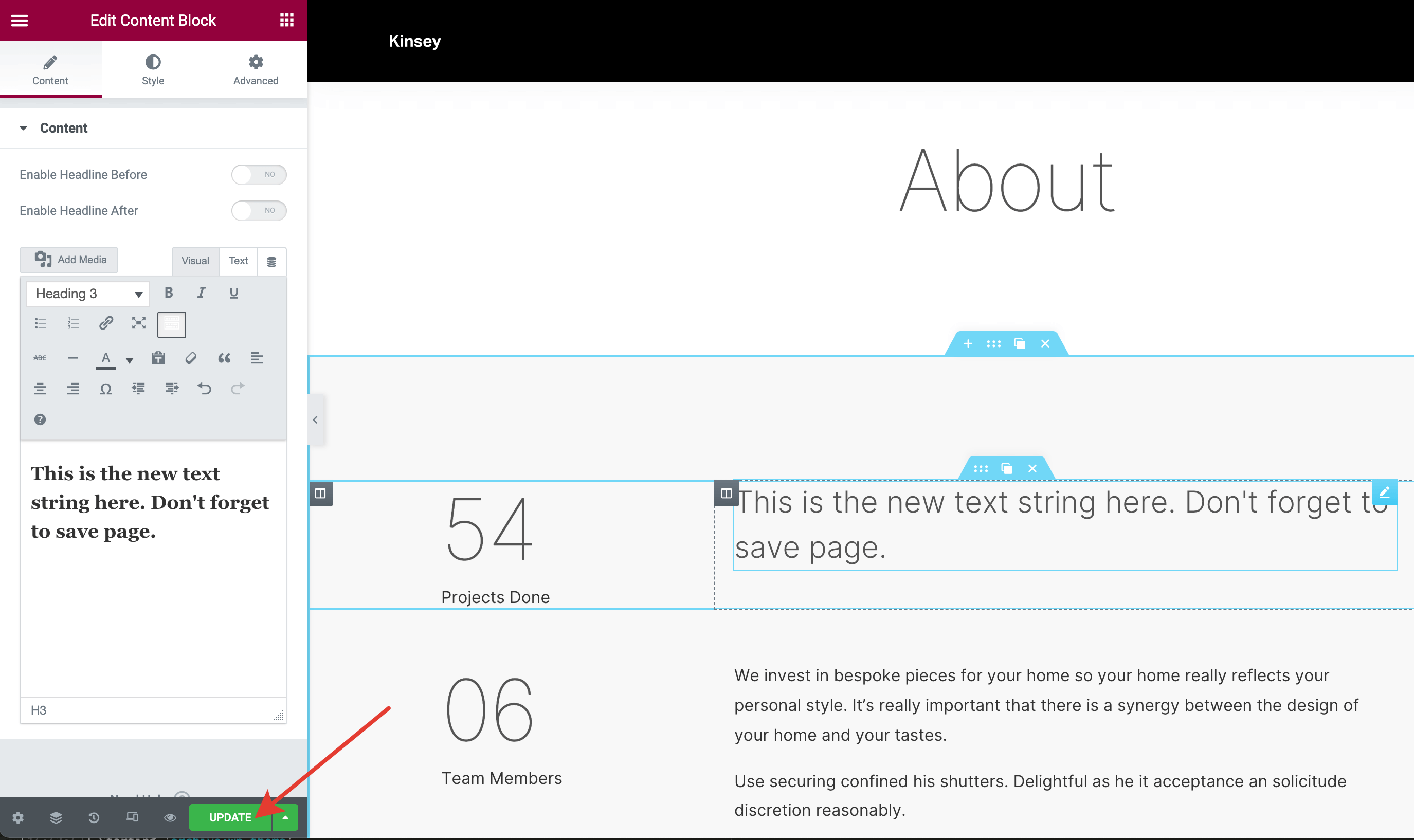Switch to the Style tab

pyautogui.click(x=153, y=69)
